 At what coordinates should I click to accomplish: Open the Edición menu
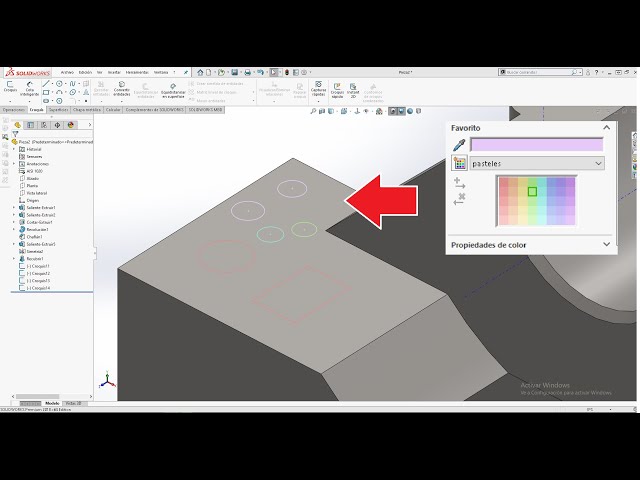(x=85, y=72)
